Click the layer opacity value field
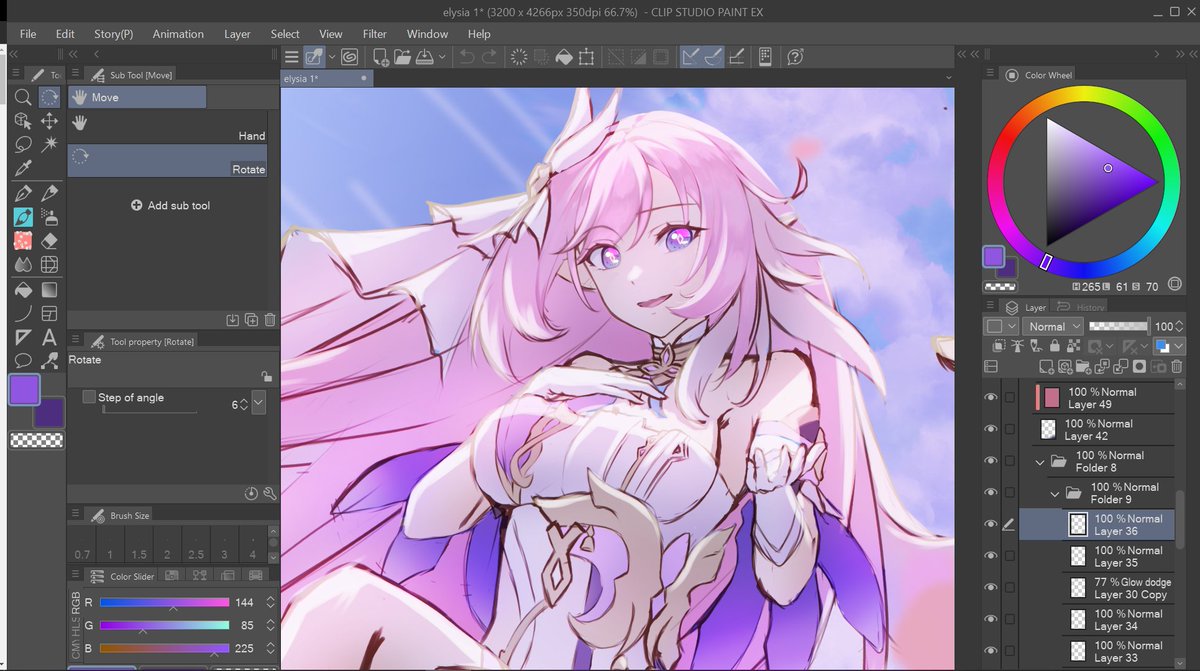Image resolution: width=1200 pixels, height=671 pixels. (x=1163, y=326)
